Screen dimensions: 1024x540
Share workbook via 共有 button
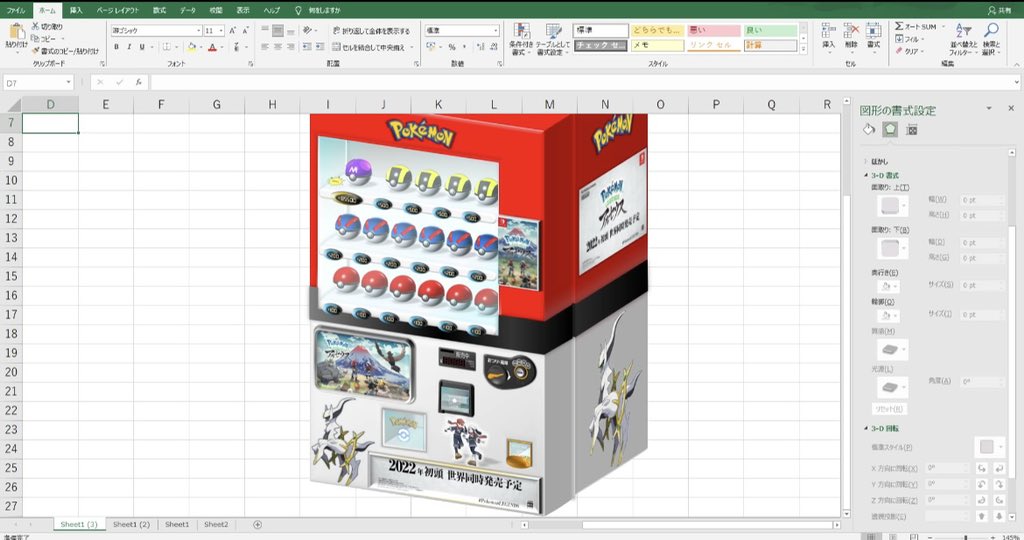[x=999, y=10]
